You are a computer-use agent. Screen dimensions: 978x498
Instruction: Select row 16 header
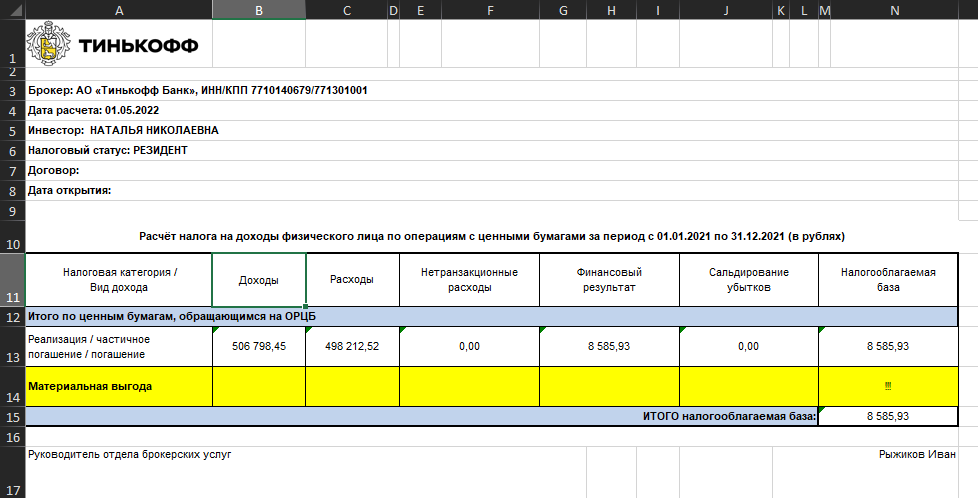tap(12, 436)
